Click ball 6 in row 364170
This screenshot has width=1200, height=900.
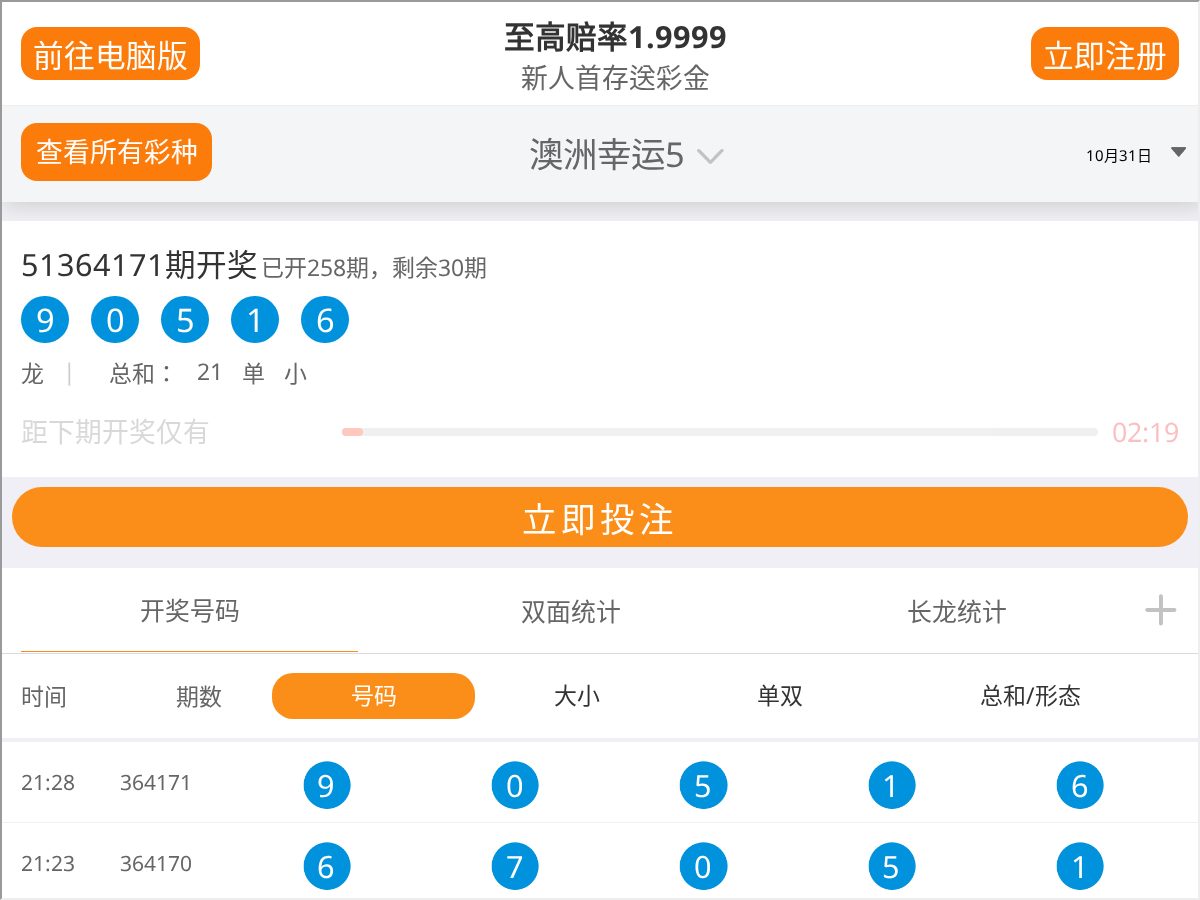click(327, 866)
